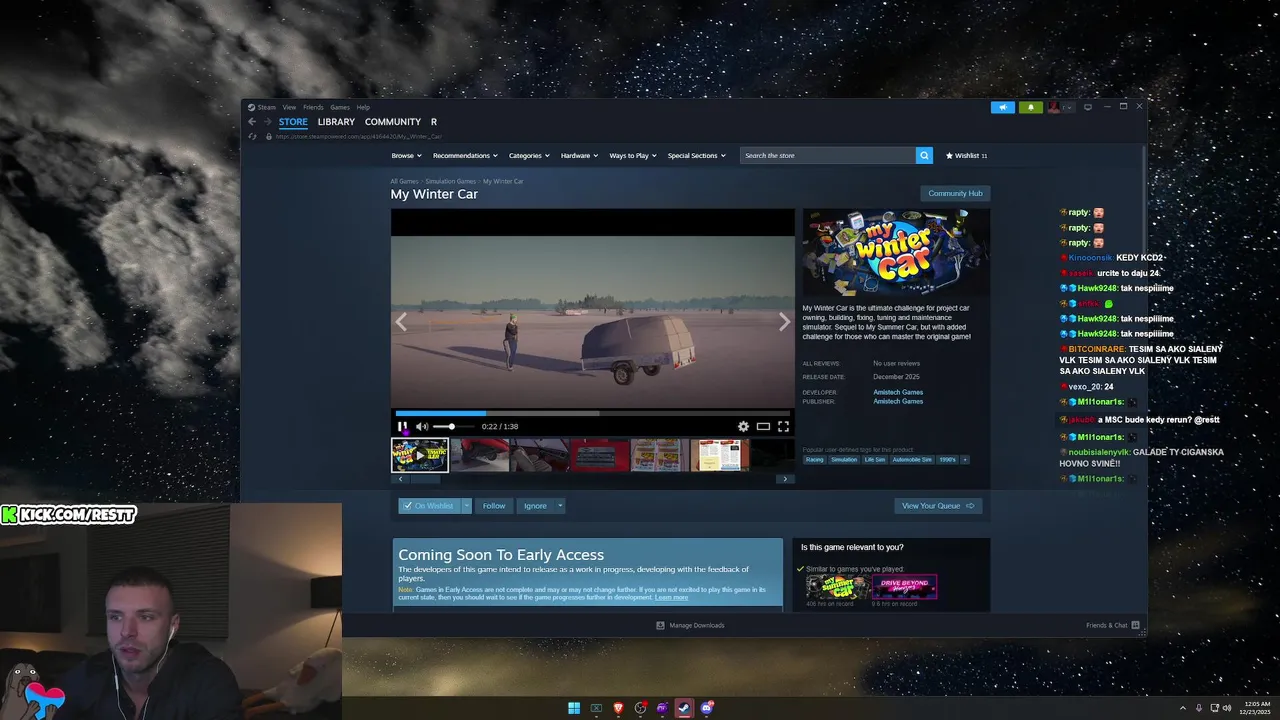Open the Categories dropdown
Screen dimensions: 1280x720
coord(529,155)
